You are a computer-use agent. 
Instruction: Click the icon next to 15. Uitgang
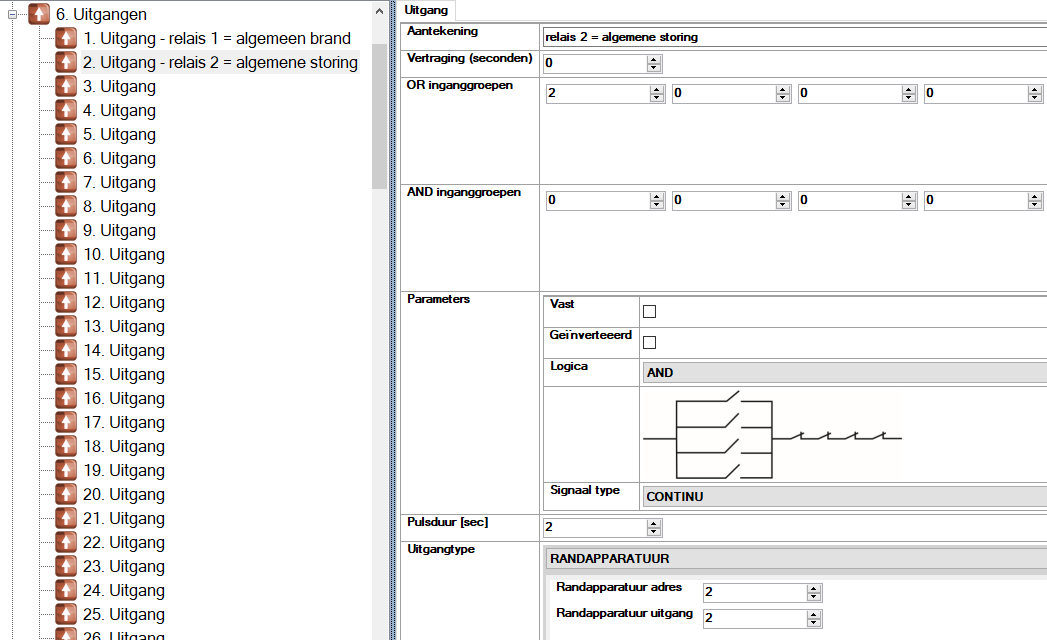(x=66, y=374)
